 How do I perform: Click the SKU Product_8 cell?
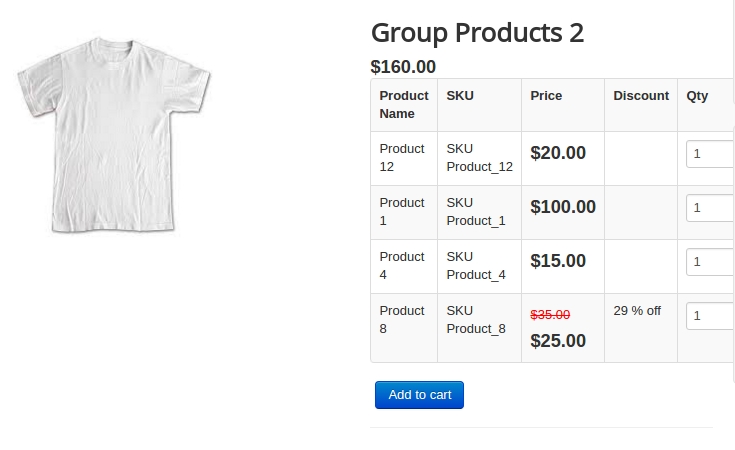480,328
